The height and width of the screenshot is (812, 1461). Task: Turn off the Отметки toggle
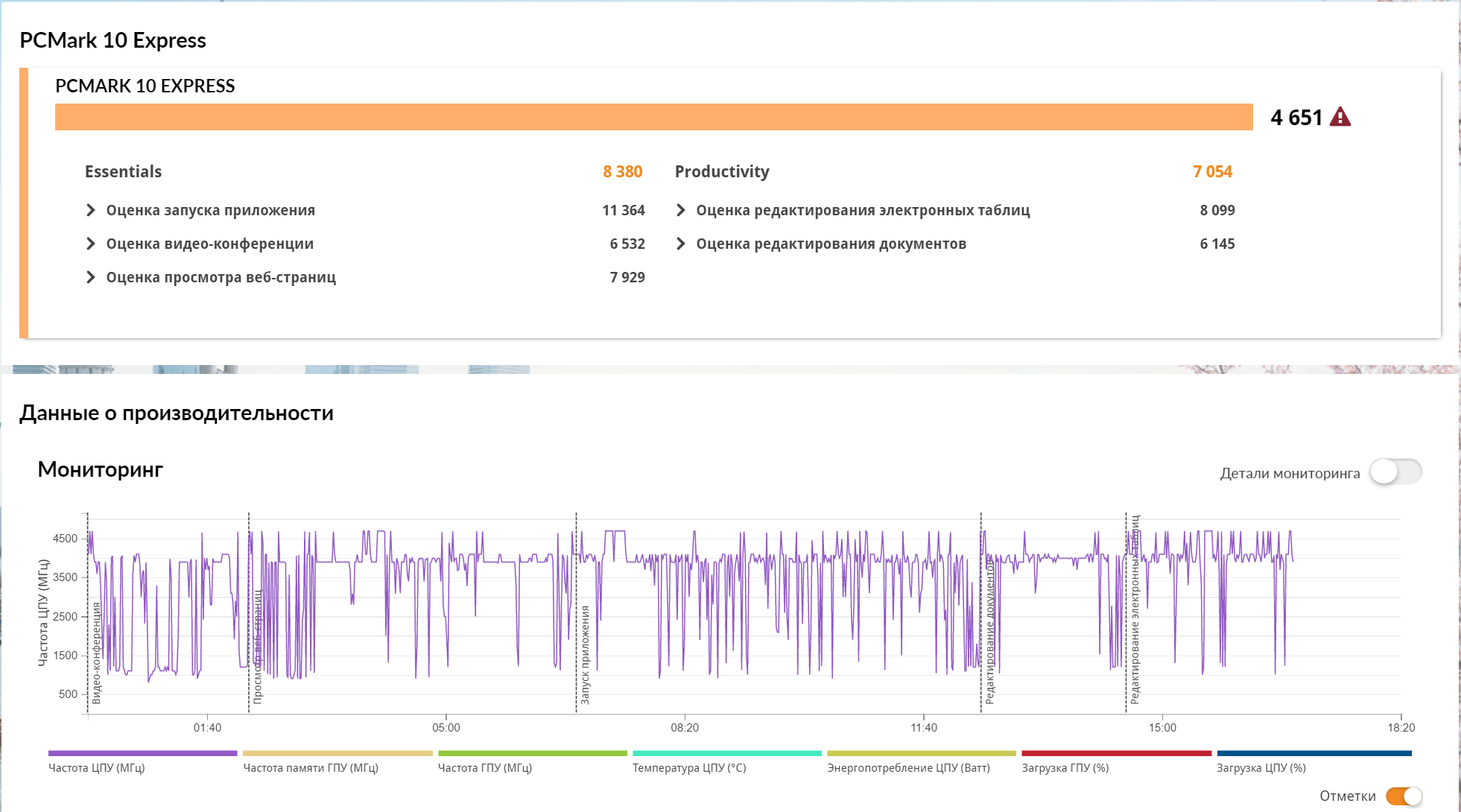click(1404, 796)
